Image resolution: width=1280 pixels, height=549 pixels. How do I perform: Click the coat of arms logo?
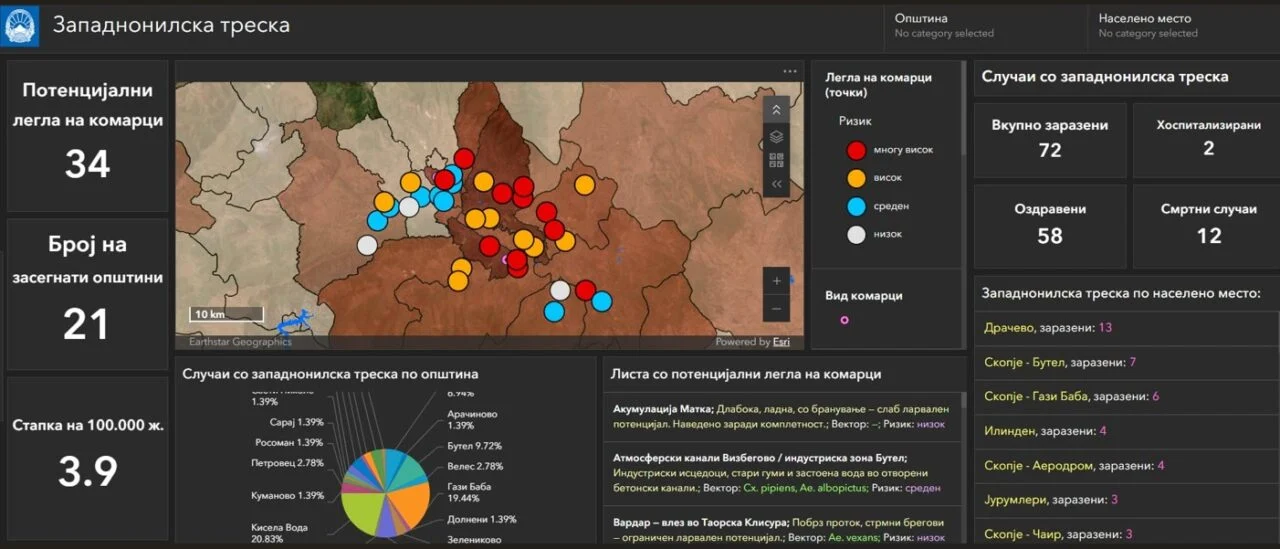coord(20,25)
